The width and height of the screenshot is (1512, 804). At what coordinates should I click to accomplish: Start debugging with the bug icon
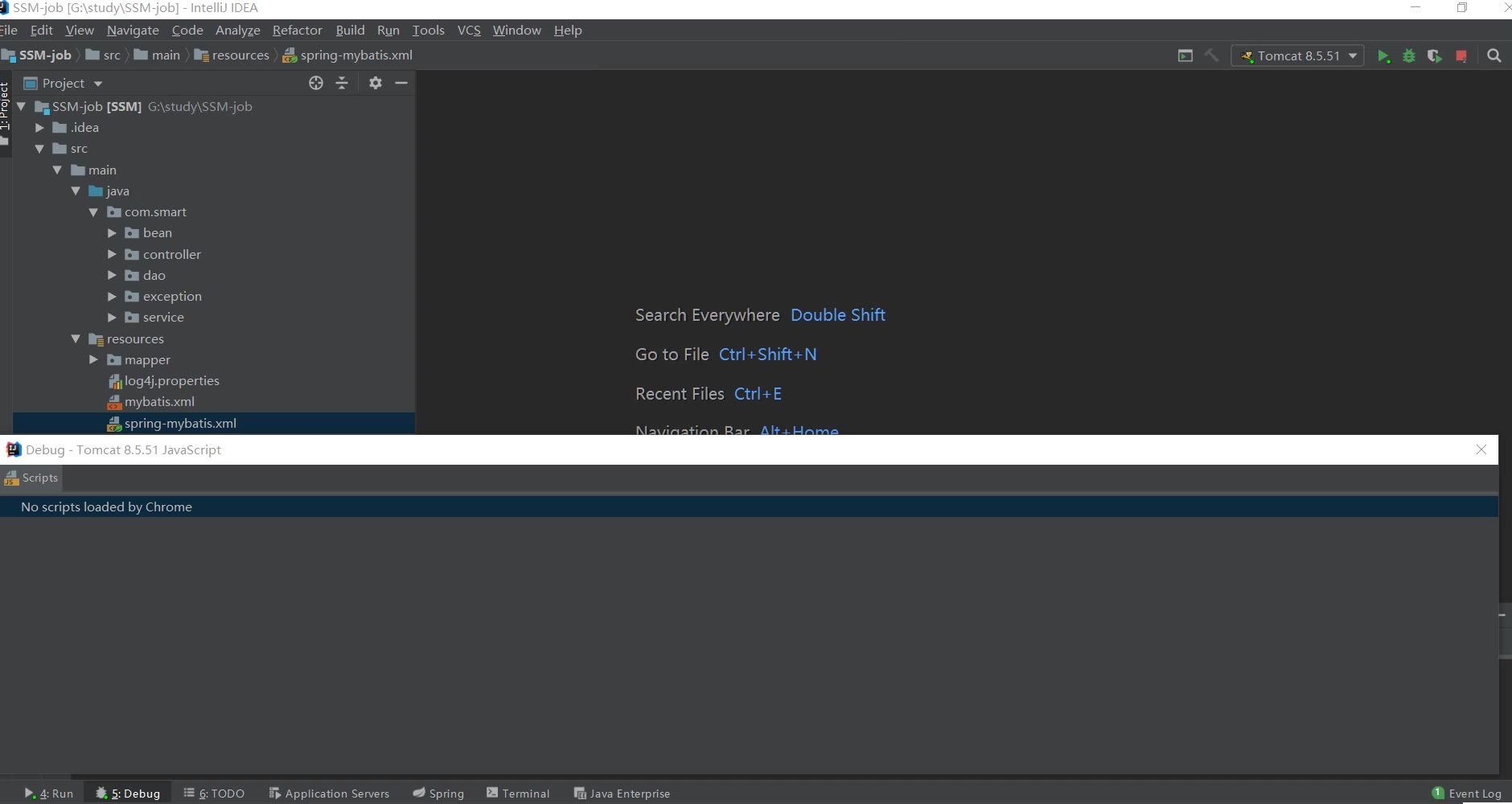coord(1408,56)
